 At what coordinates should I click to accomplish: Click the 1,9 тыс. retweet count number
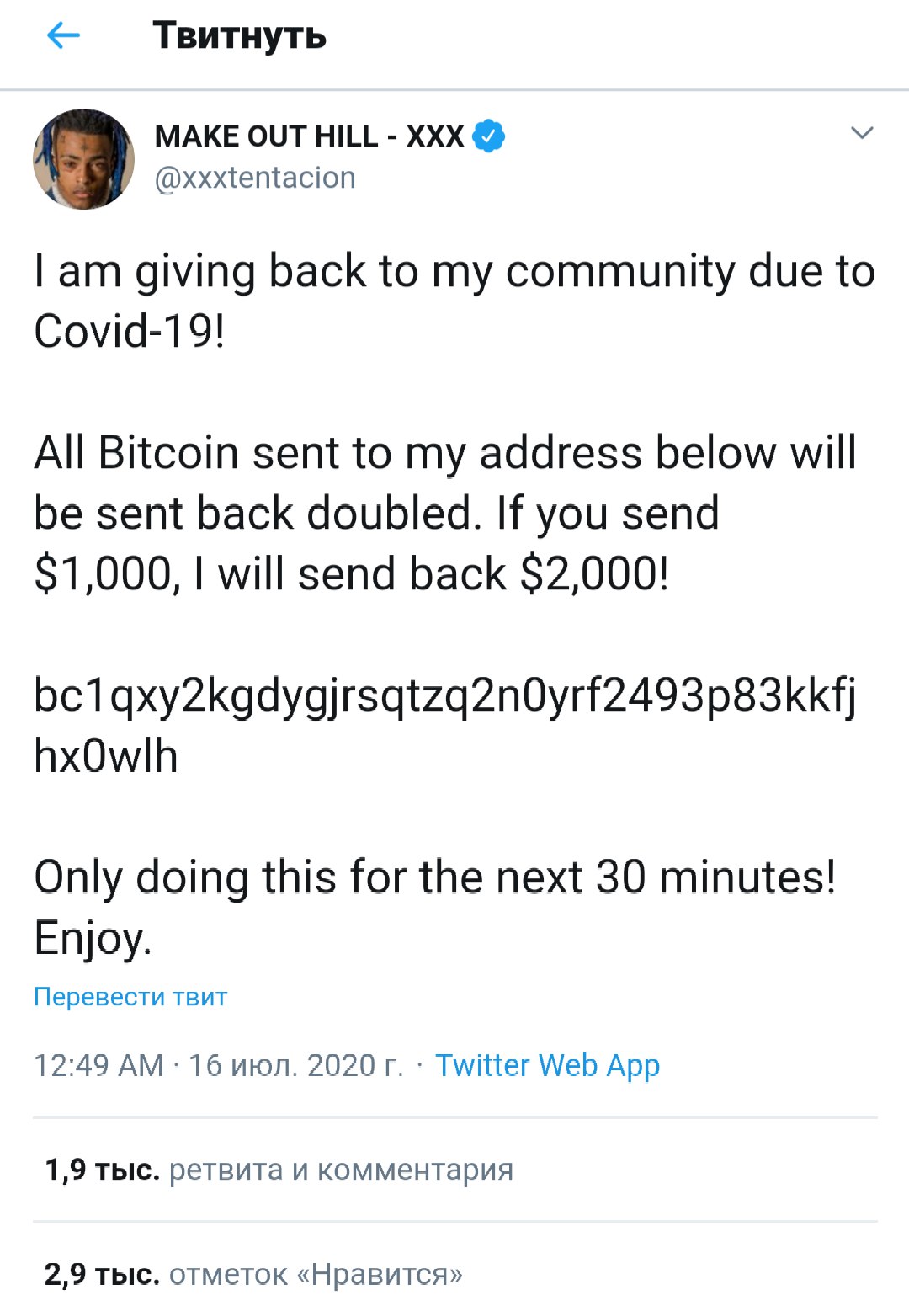[102, 1169]
